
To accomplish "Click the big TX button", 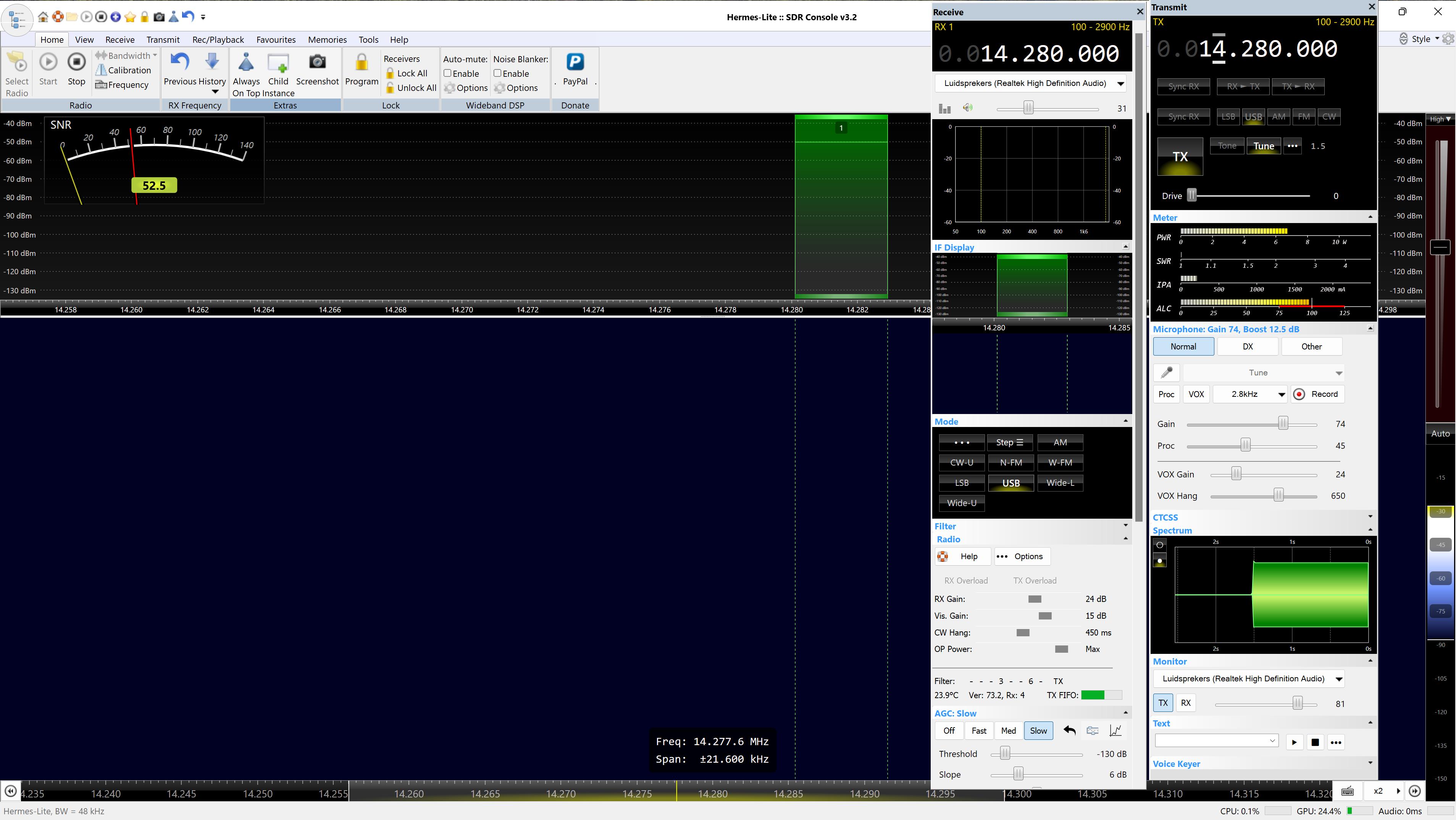I will click(x=1180, y=157).
